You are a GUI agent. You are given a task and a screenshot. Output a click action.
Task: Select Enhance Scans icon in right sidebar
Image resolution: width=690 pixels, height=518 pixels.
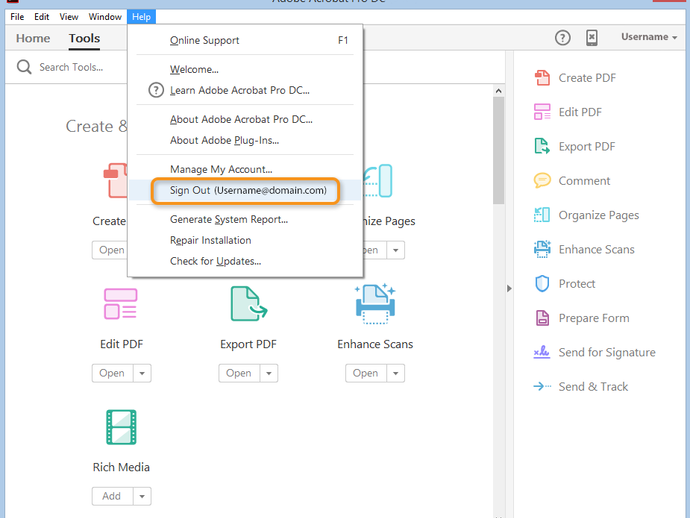542,249
